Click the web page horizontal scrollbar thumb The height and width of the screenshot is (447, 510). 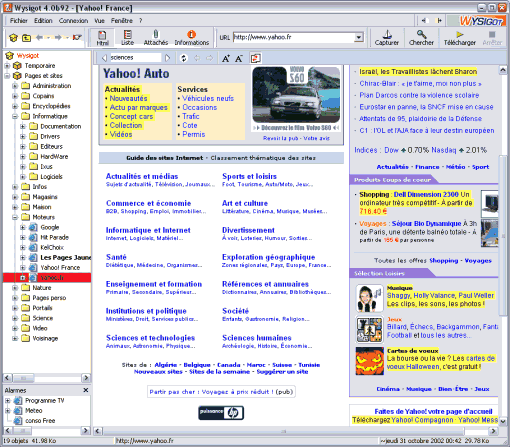click(283, 431)
